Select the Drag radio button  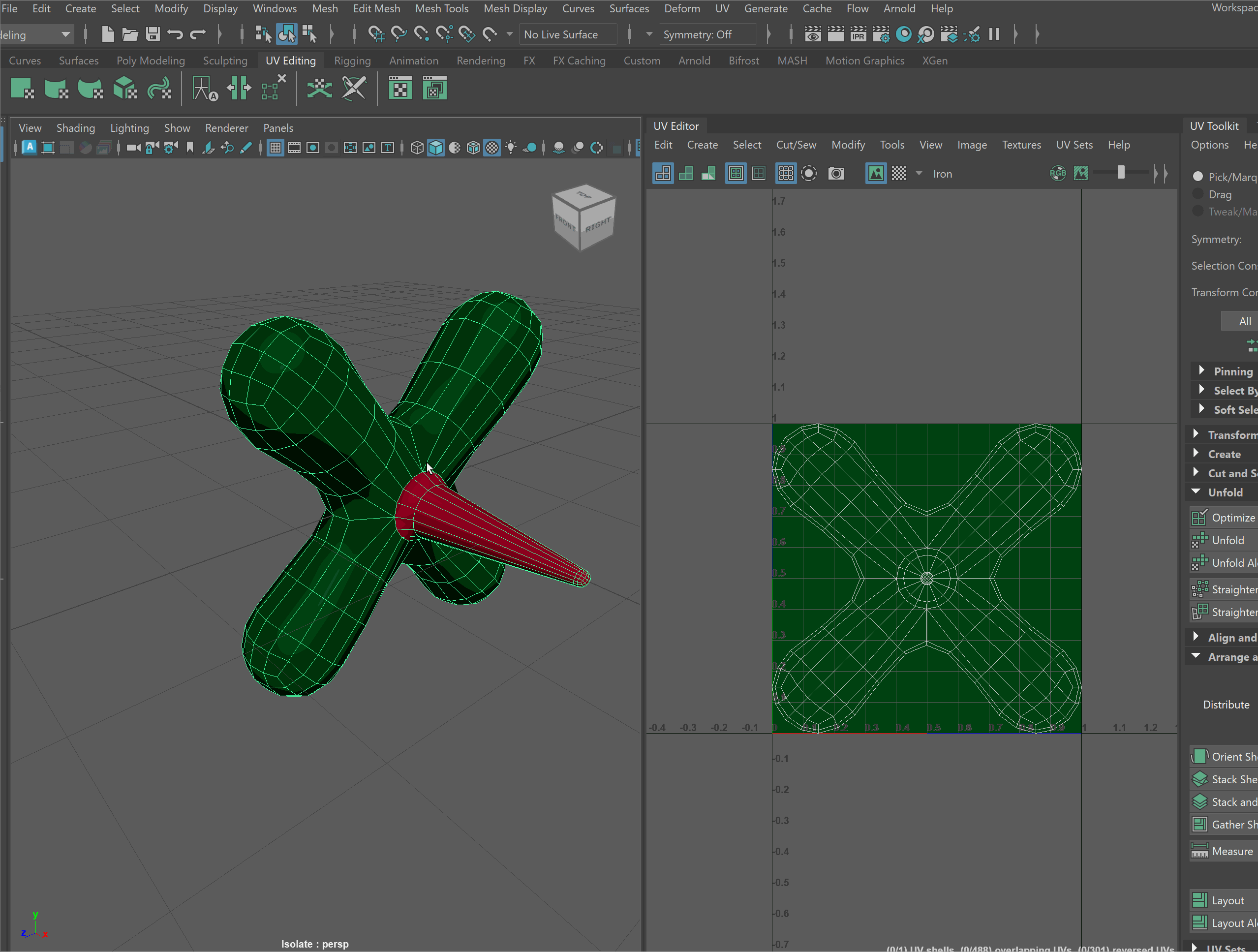pos(1197,194)
